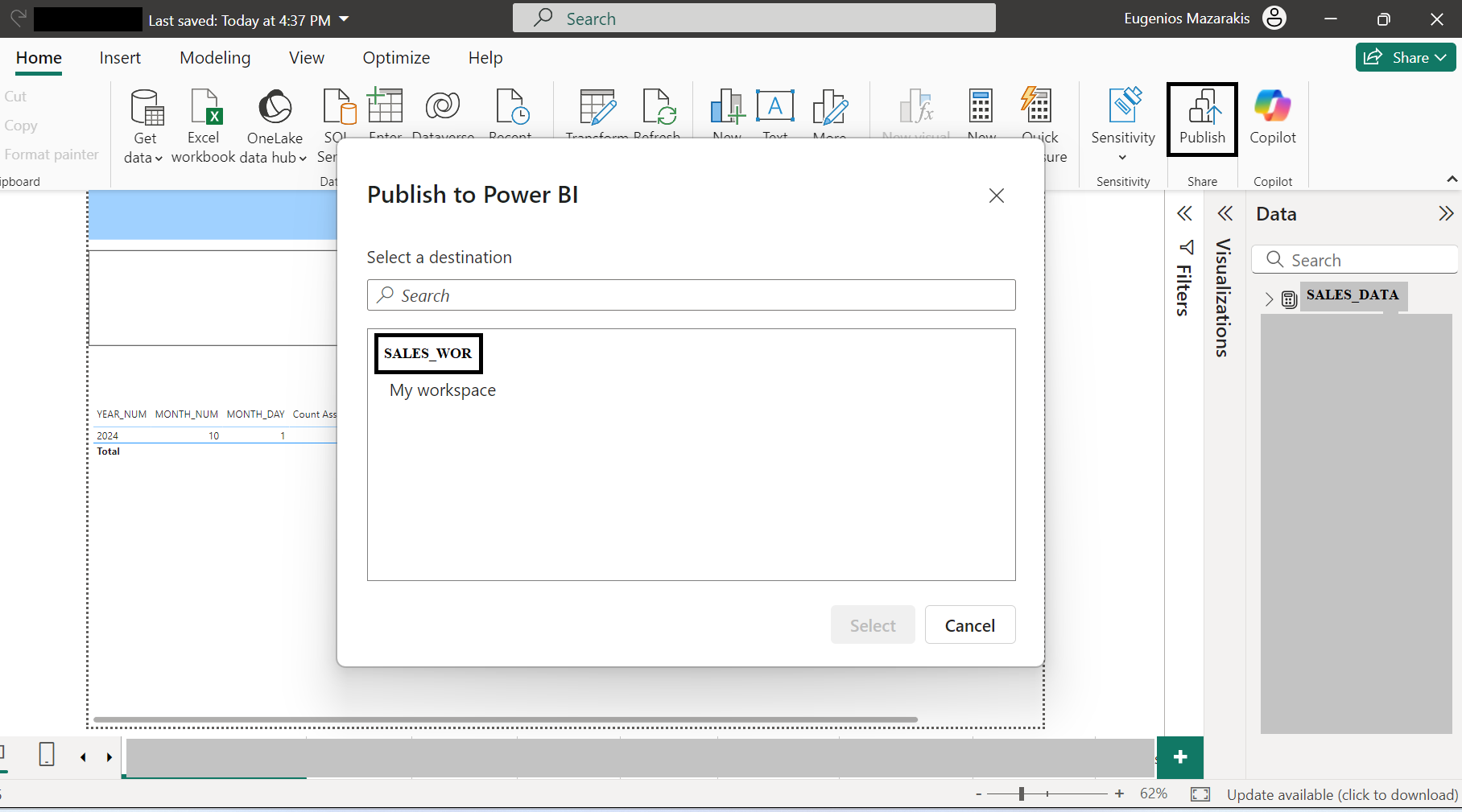Go to next page tab arrow
Screen dimensions: 1462x812
pyautogui.click(x=109, y=757)
